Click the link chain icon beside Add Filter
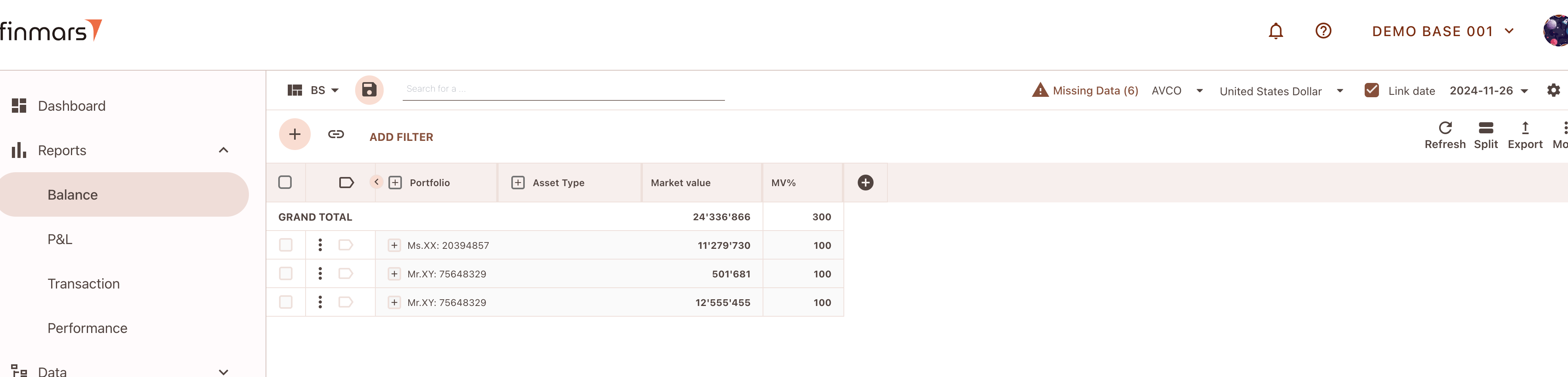The height and width of the screenshot is (377, 1568). 336,135
